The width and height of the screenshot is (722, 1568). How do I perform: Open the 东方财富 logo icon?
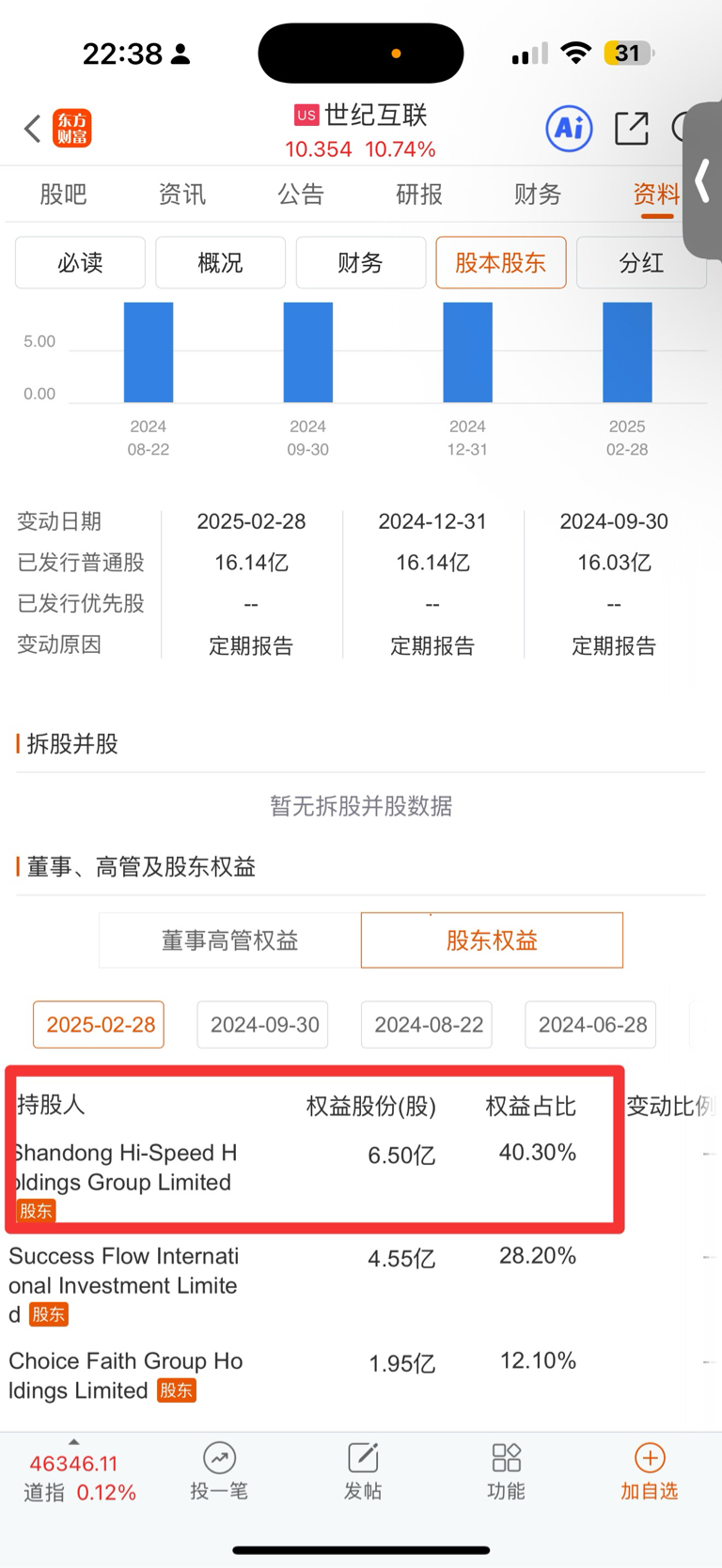click(x=72, y=129)
